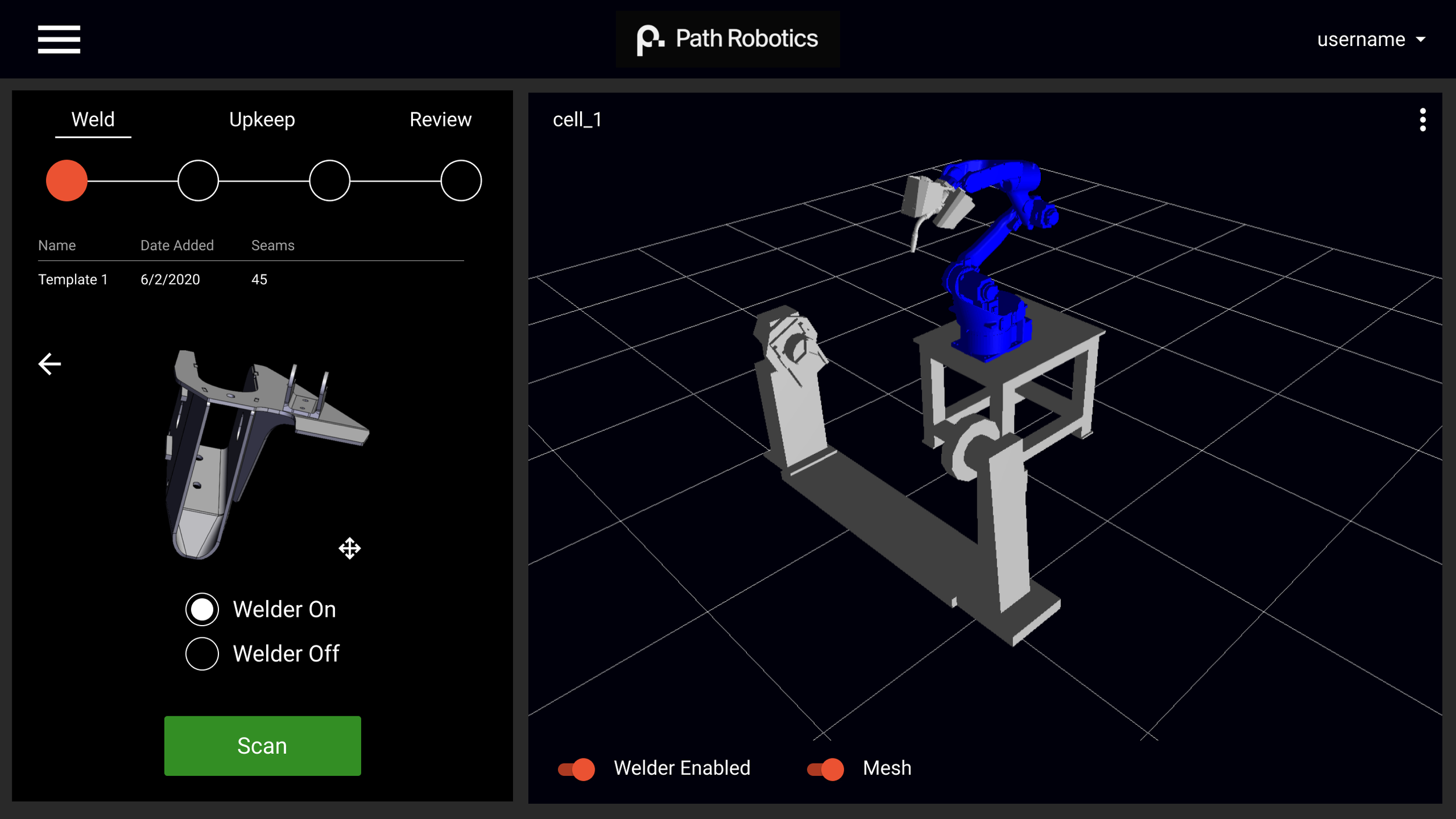Toggle the Welder Enabled switch

tap(577, 769)
